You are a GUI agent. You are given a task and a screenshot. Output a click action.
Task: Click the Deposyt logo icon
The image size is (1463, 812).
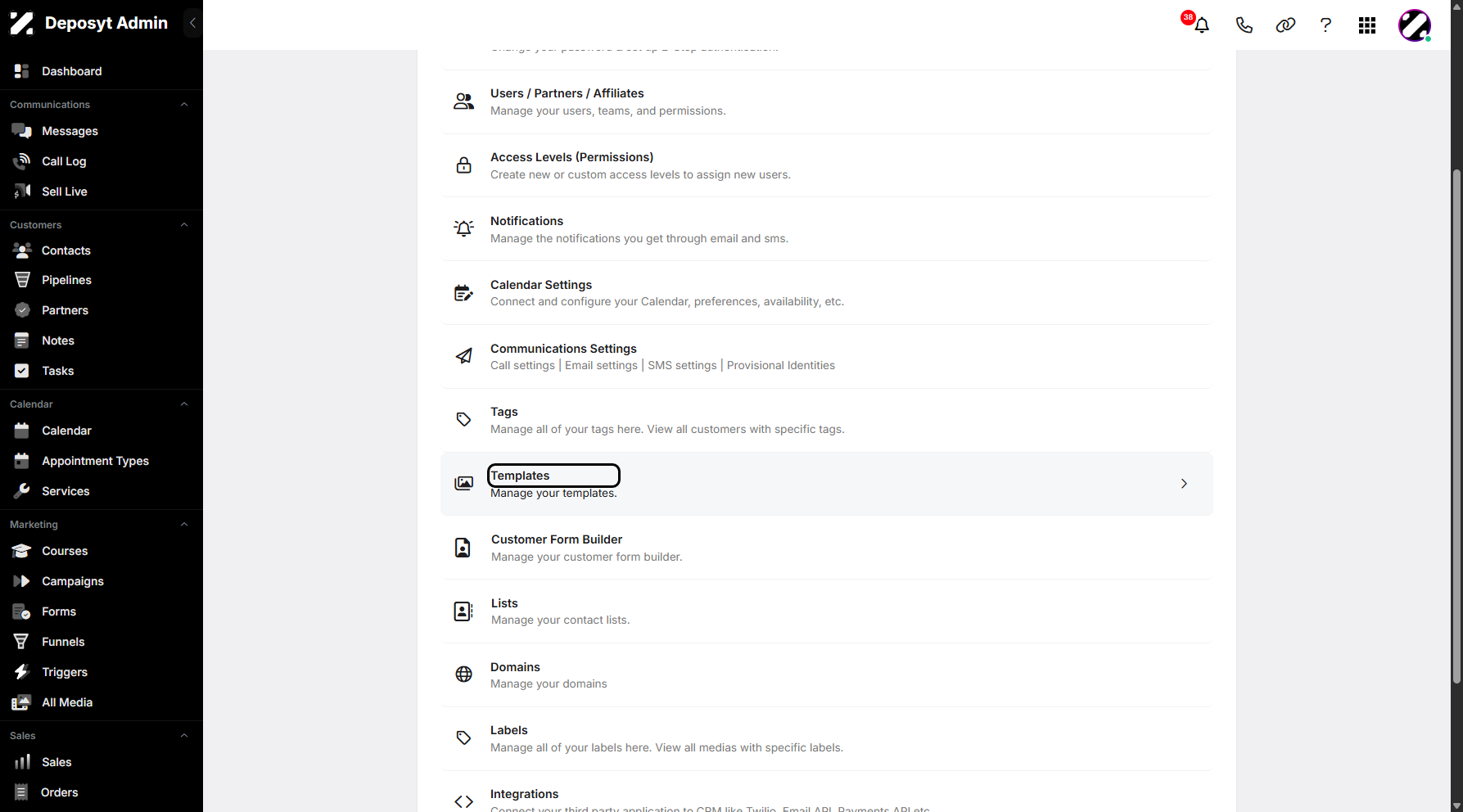(x=21, y=23)
